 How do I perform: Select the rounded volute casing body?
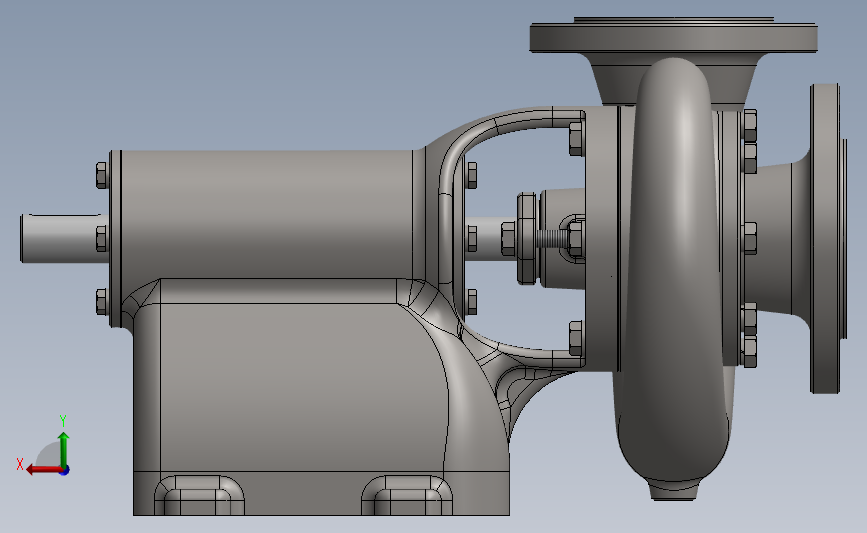(673, 271)
